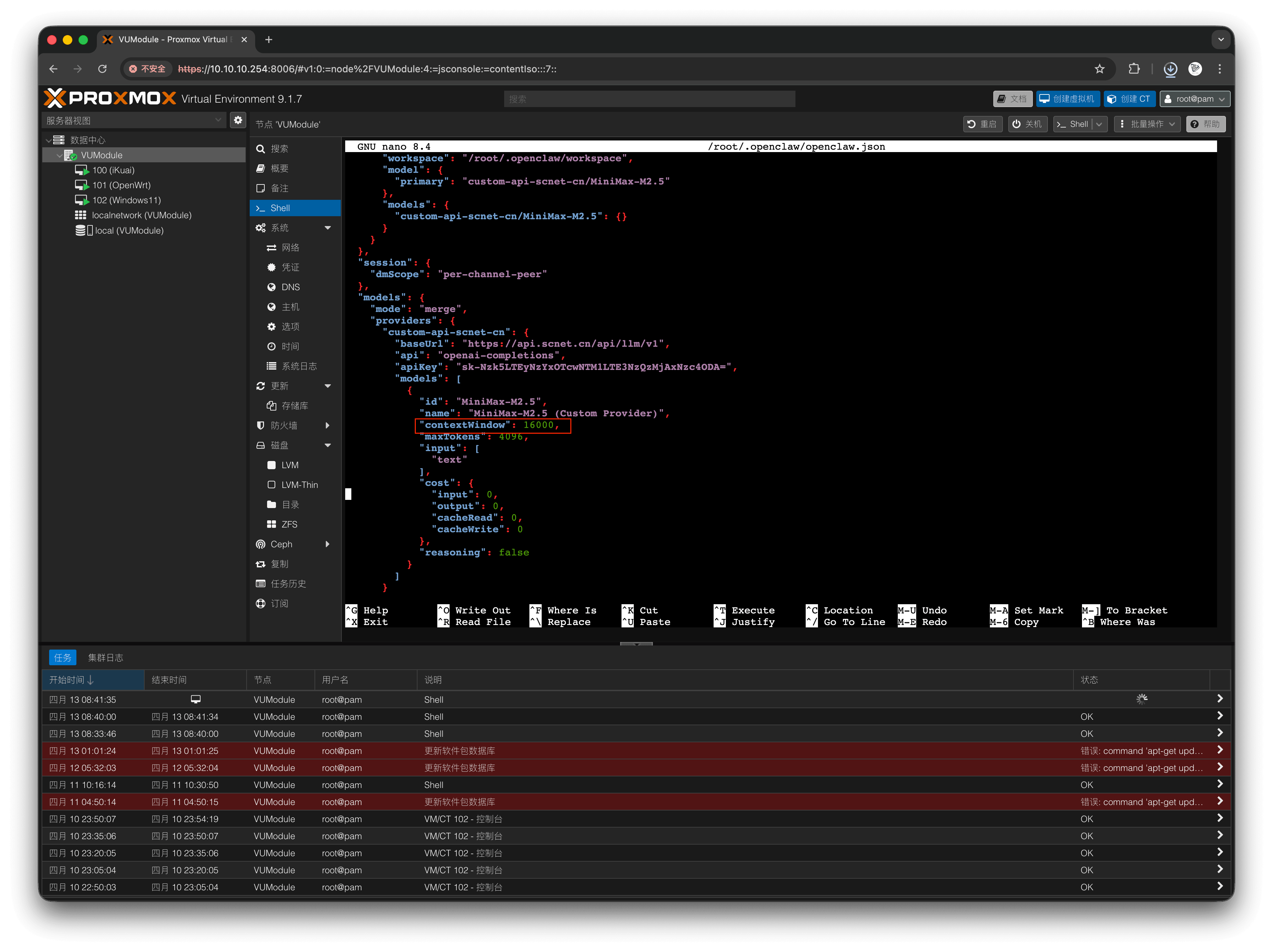Open the Shell button dropdown arrow
The image size is (1273, 952).
point(1099,124)
